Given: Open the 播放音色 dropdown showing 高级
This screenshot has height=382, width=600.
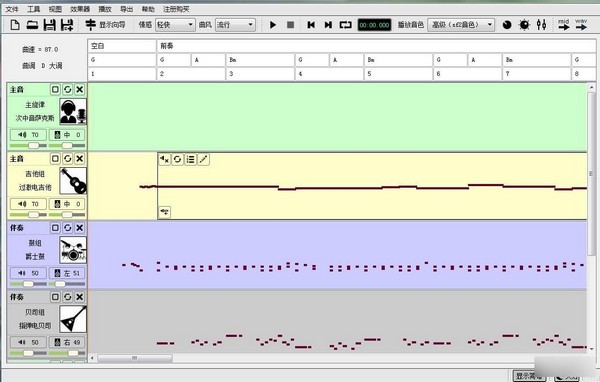Looking at the screenshot, I should (x=461, y=25).
